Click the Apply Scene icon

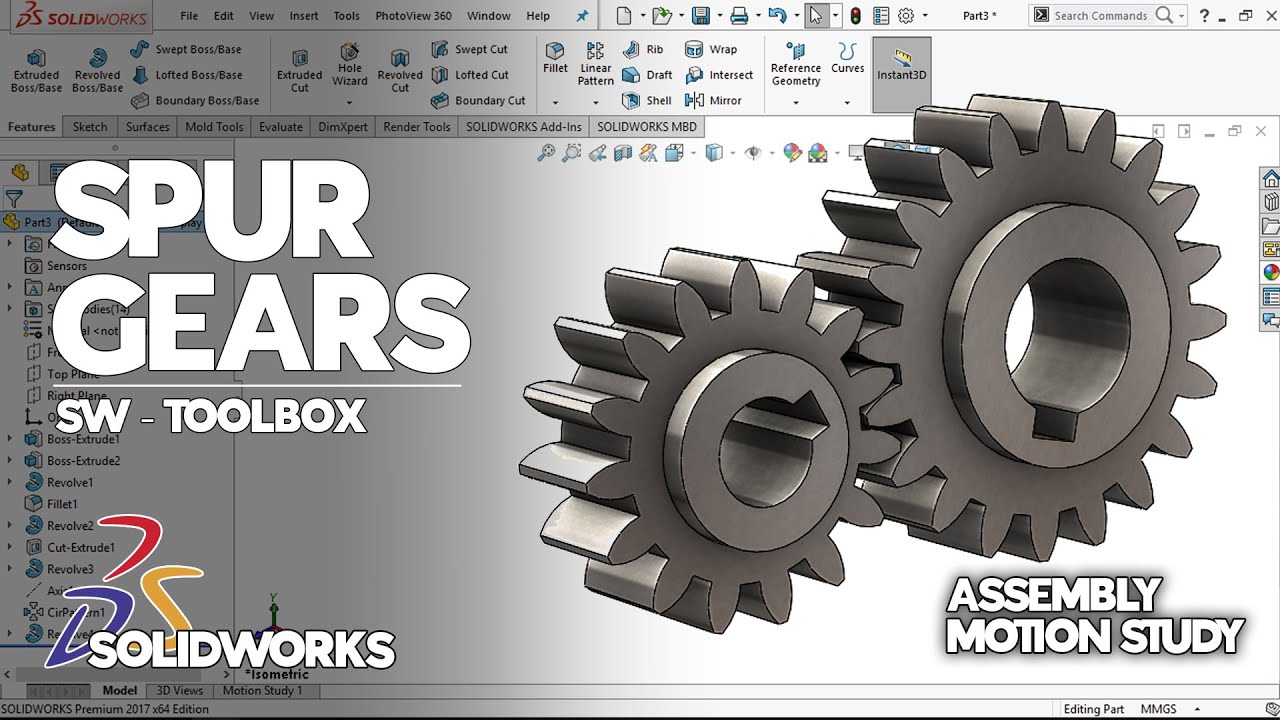[818, 153]
